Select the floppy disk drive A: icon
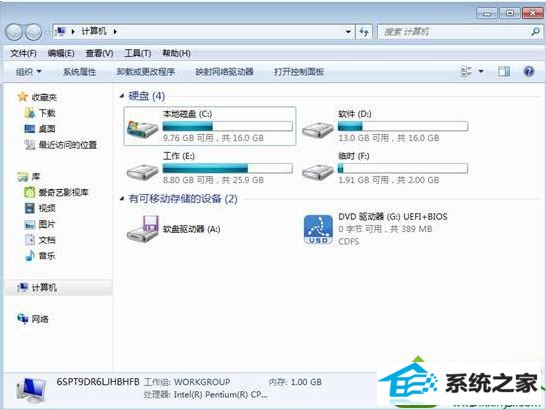 click(x=142, y=229)
